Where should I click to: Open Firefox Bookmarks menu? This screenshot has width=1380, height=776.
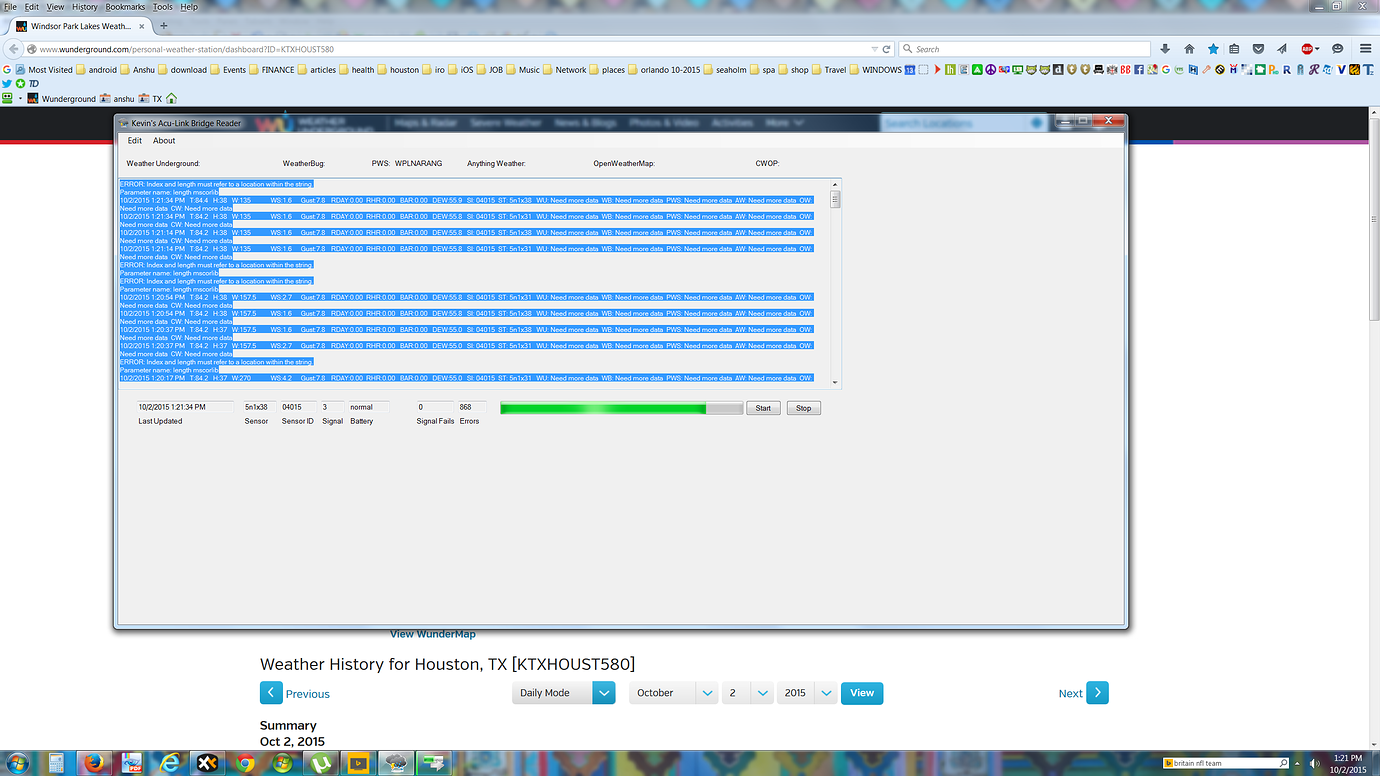[x=125, y=7]
